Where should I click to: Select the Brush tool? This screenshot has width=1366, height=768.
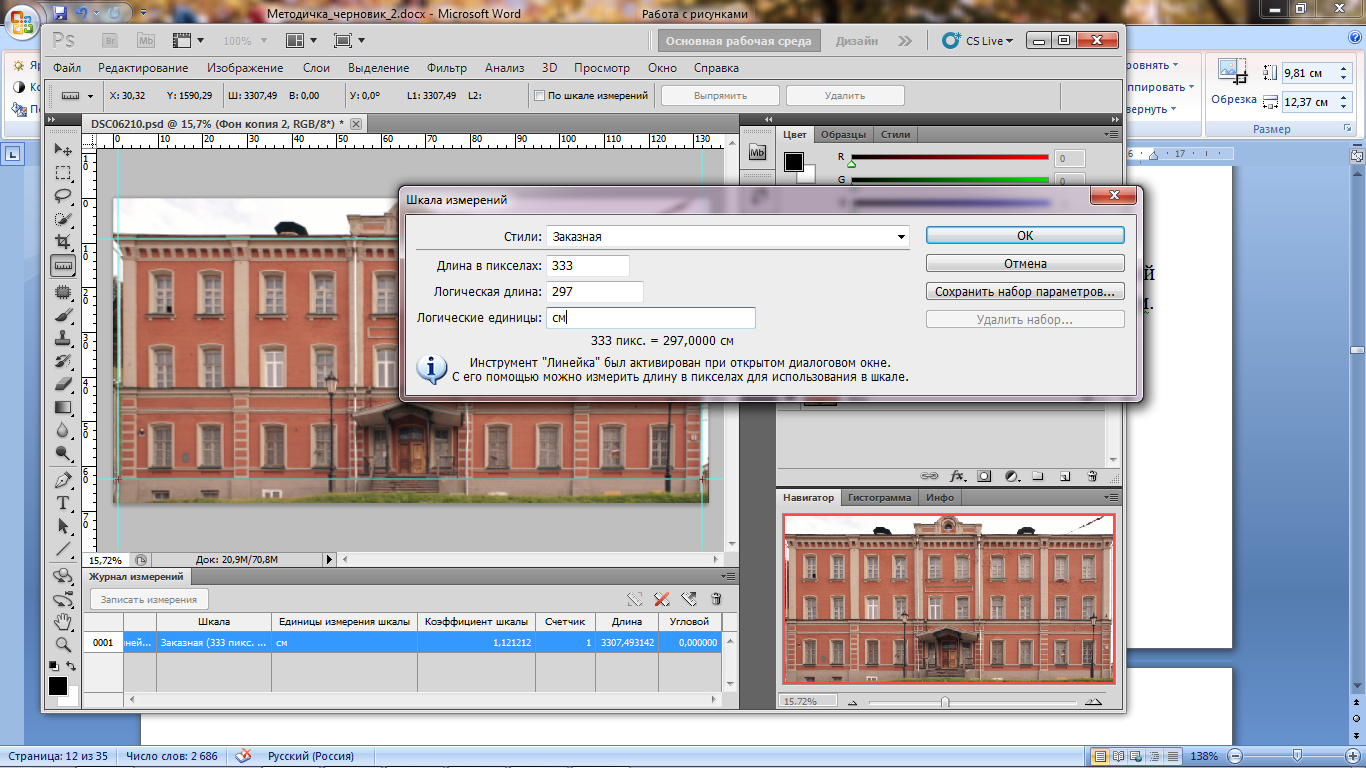(x=63, y=315)
